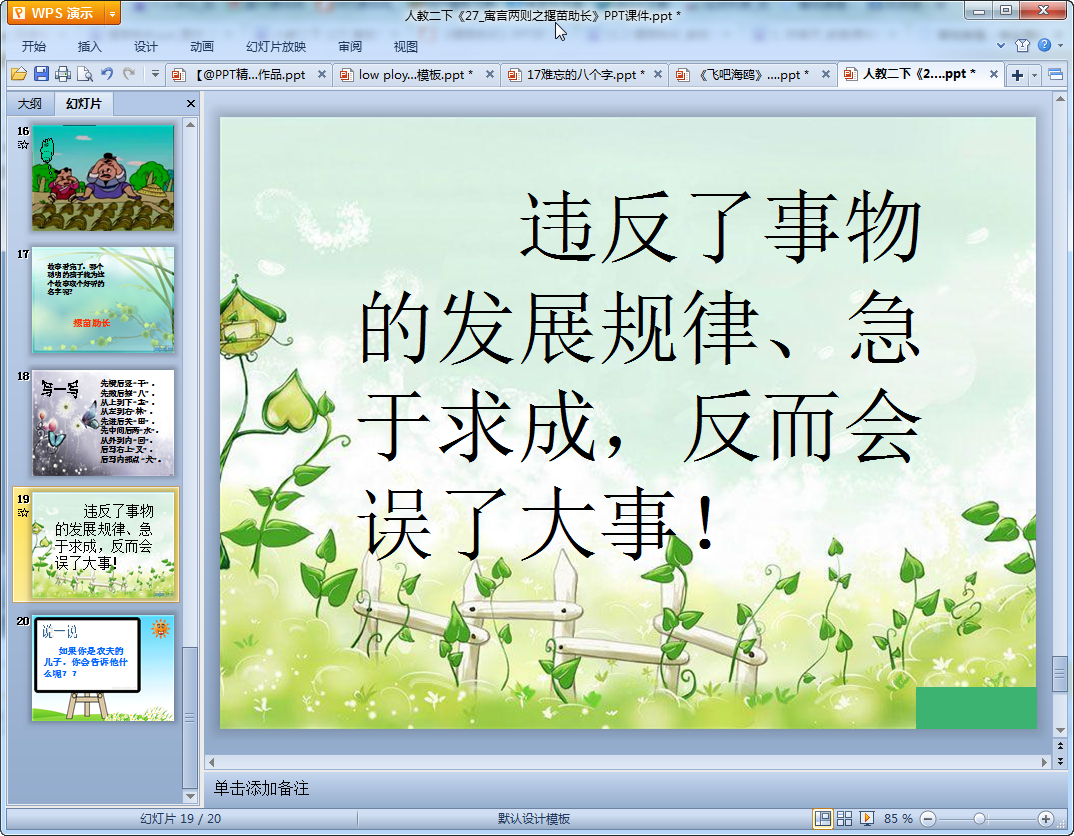Open the 设计 menu

(x=146, y=47)
